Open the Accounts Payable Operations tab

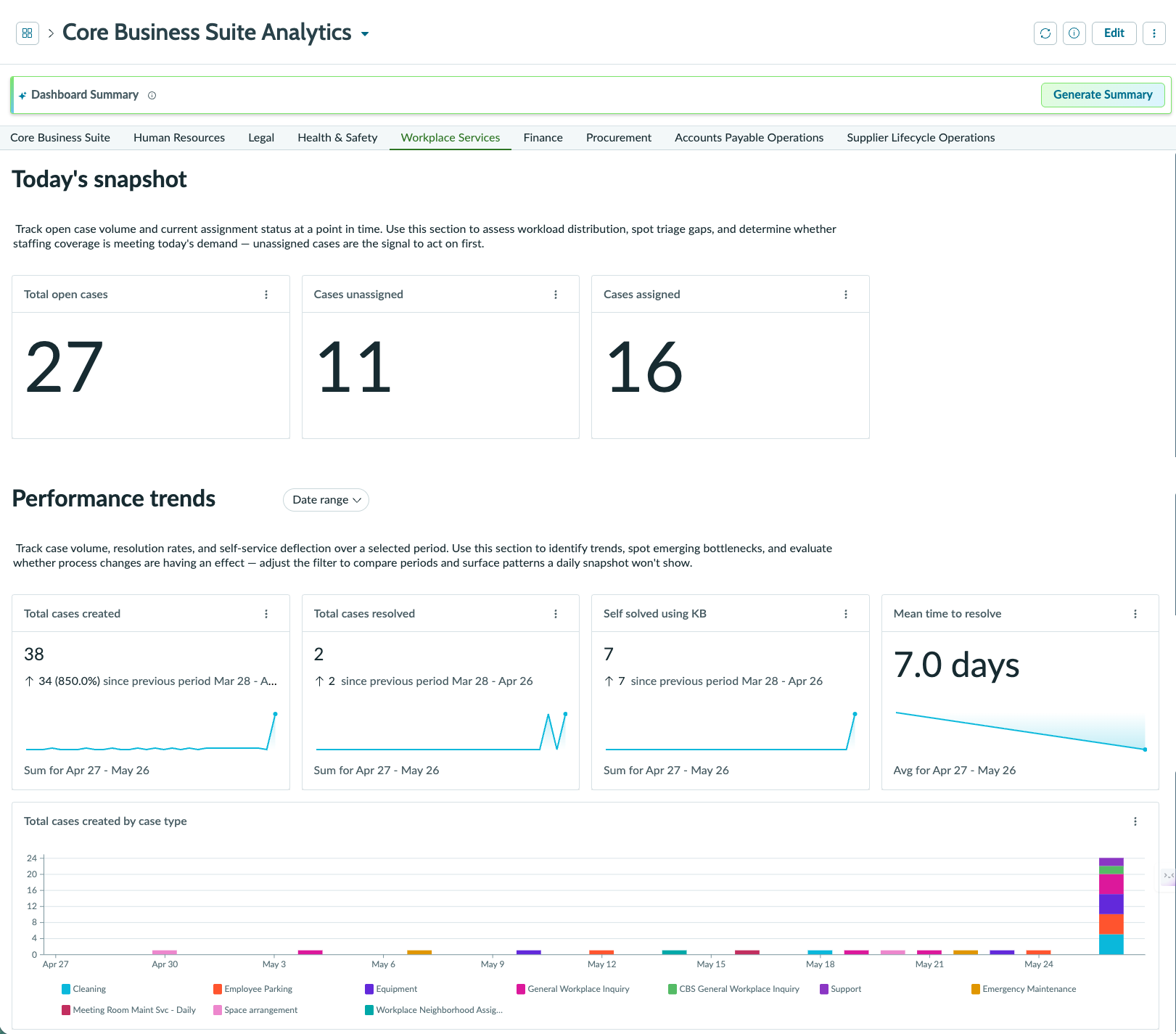point(749,138)
